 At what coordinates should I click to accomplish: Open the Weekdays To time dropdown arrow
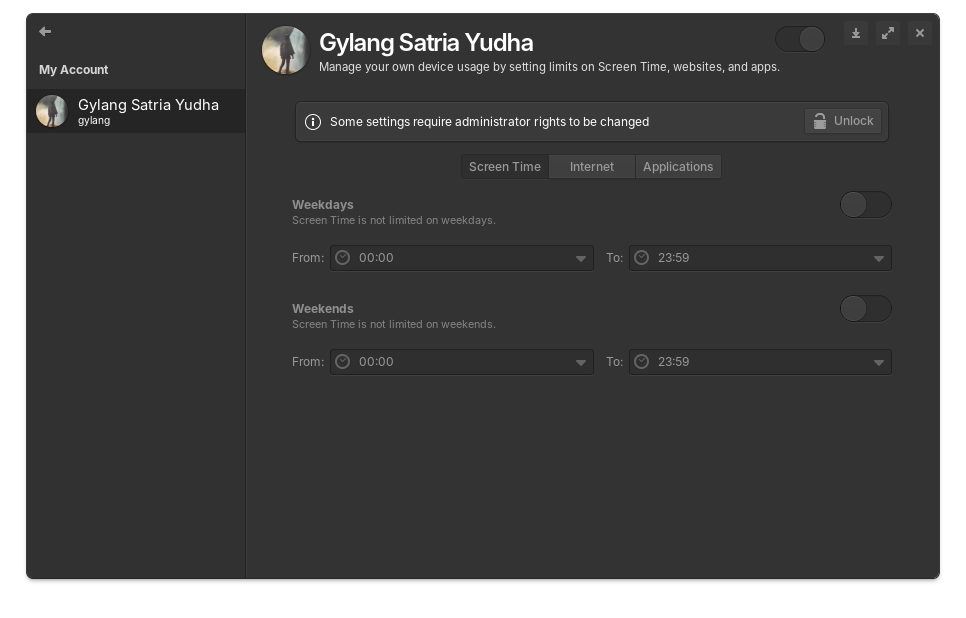[x=878, y=259]
